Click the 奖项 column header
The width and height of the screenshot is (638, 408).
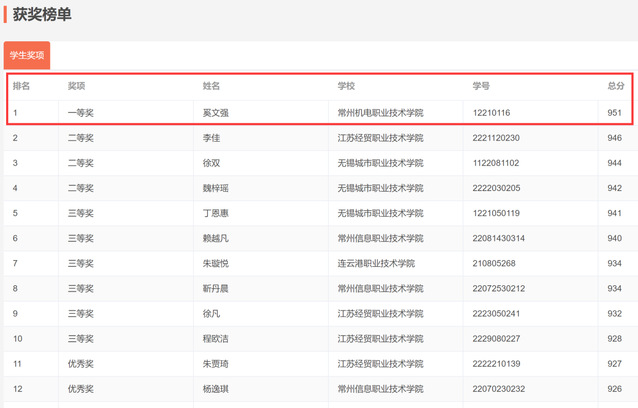[x=76, y=87]
